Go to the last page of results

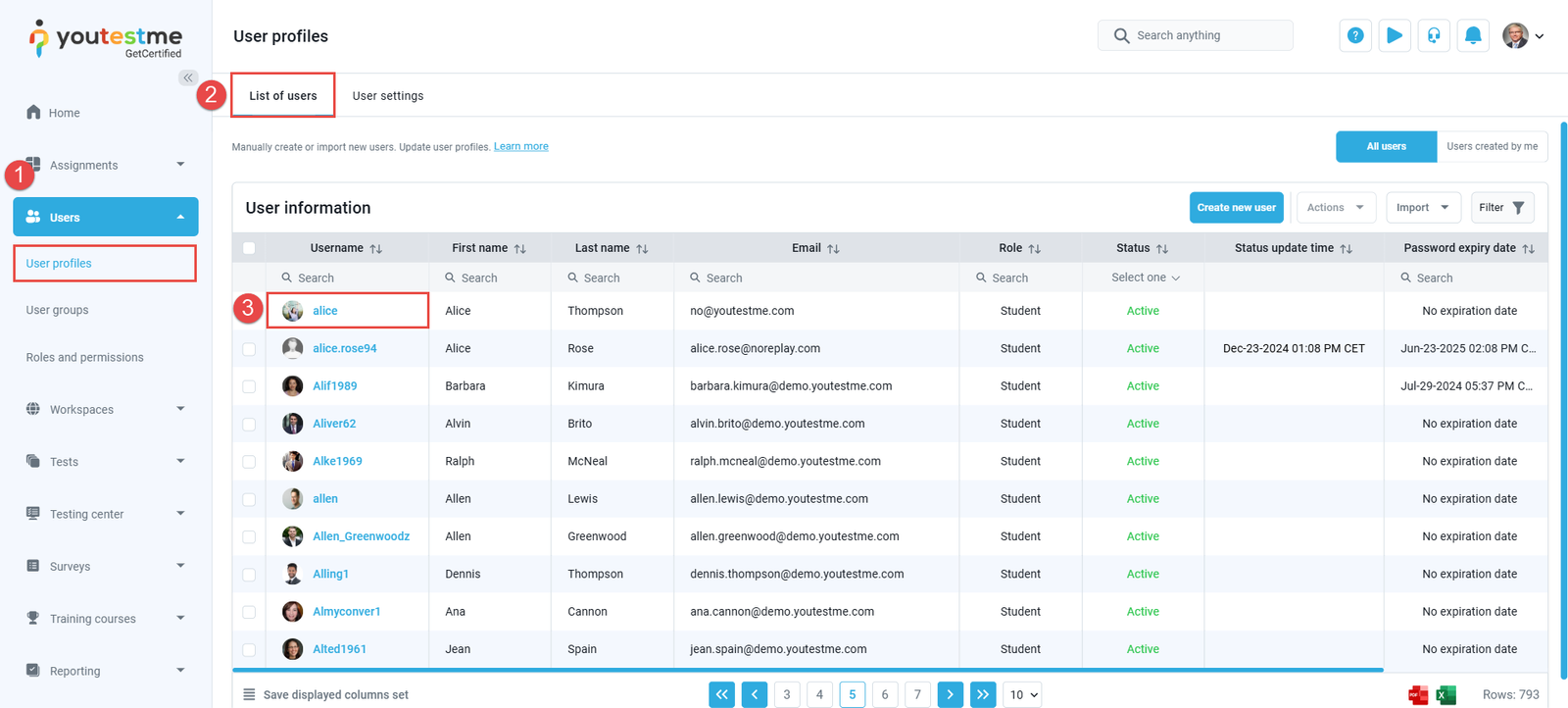click(x=982, y=694)
